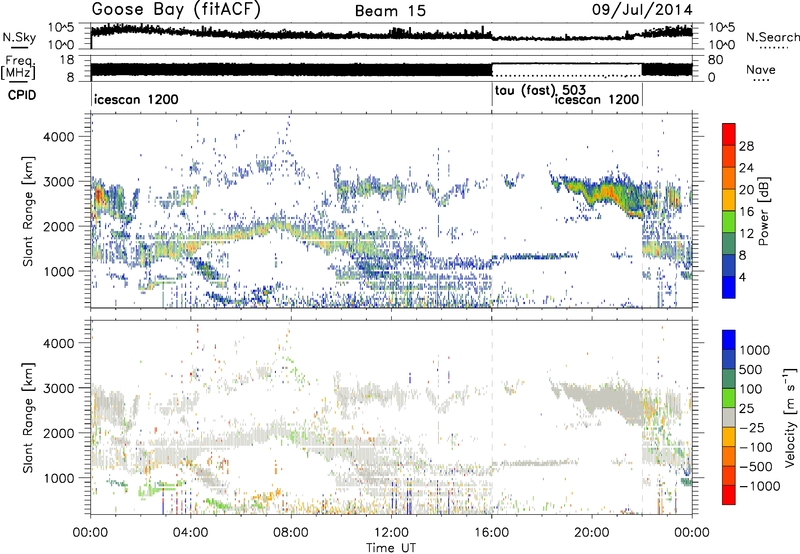Click the 'Power [dB]' color bar label
Screen dimensions: 800x554
tap(763, 211)
